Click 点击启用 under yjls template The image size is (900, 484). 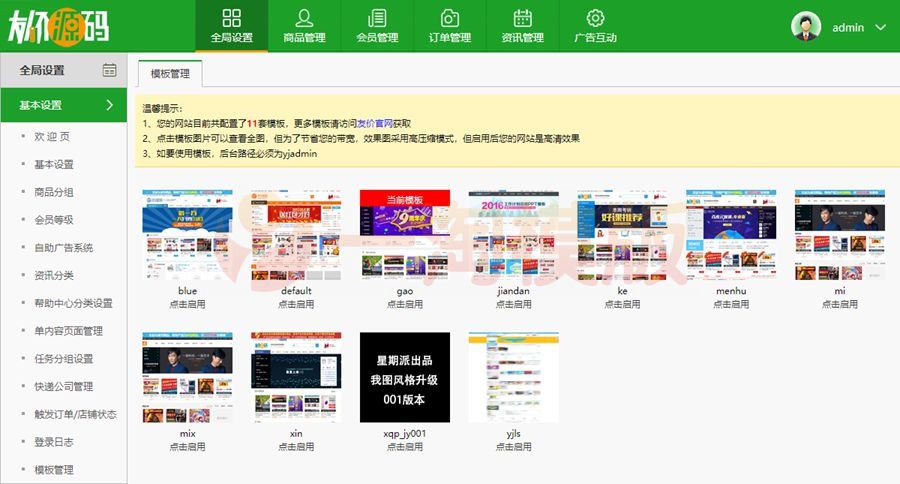(514, 447)
